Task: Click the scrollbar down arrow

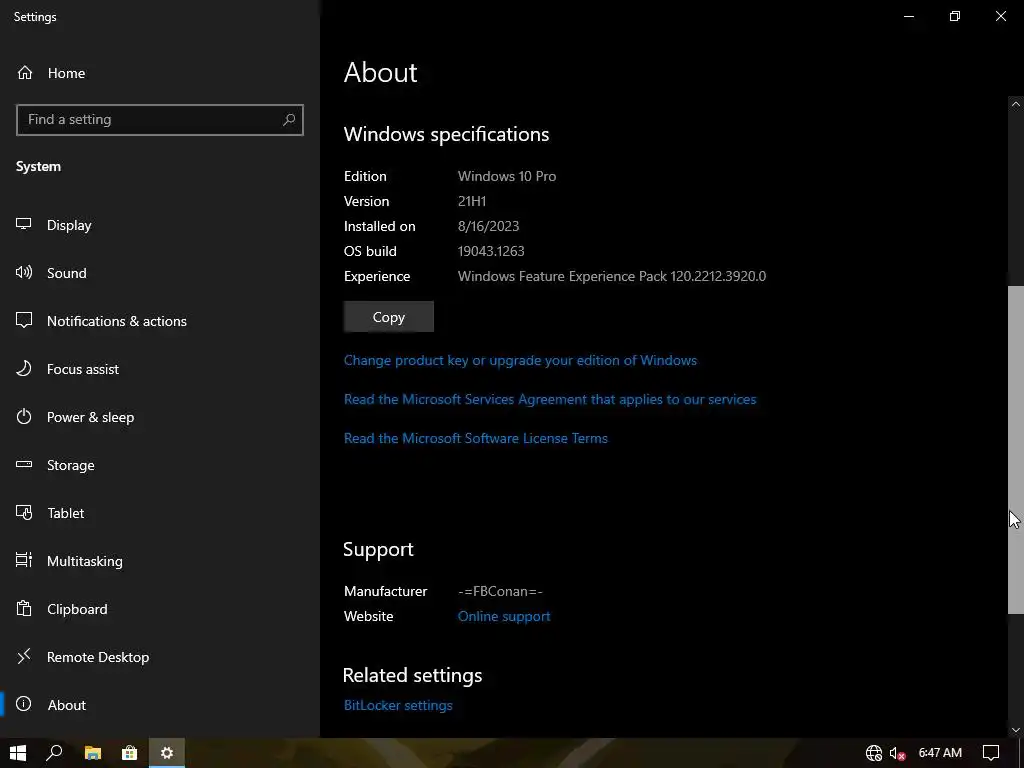Action: click(x=1016, y=729)
